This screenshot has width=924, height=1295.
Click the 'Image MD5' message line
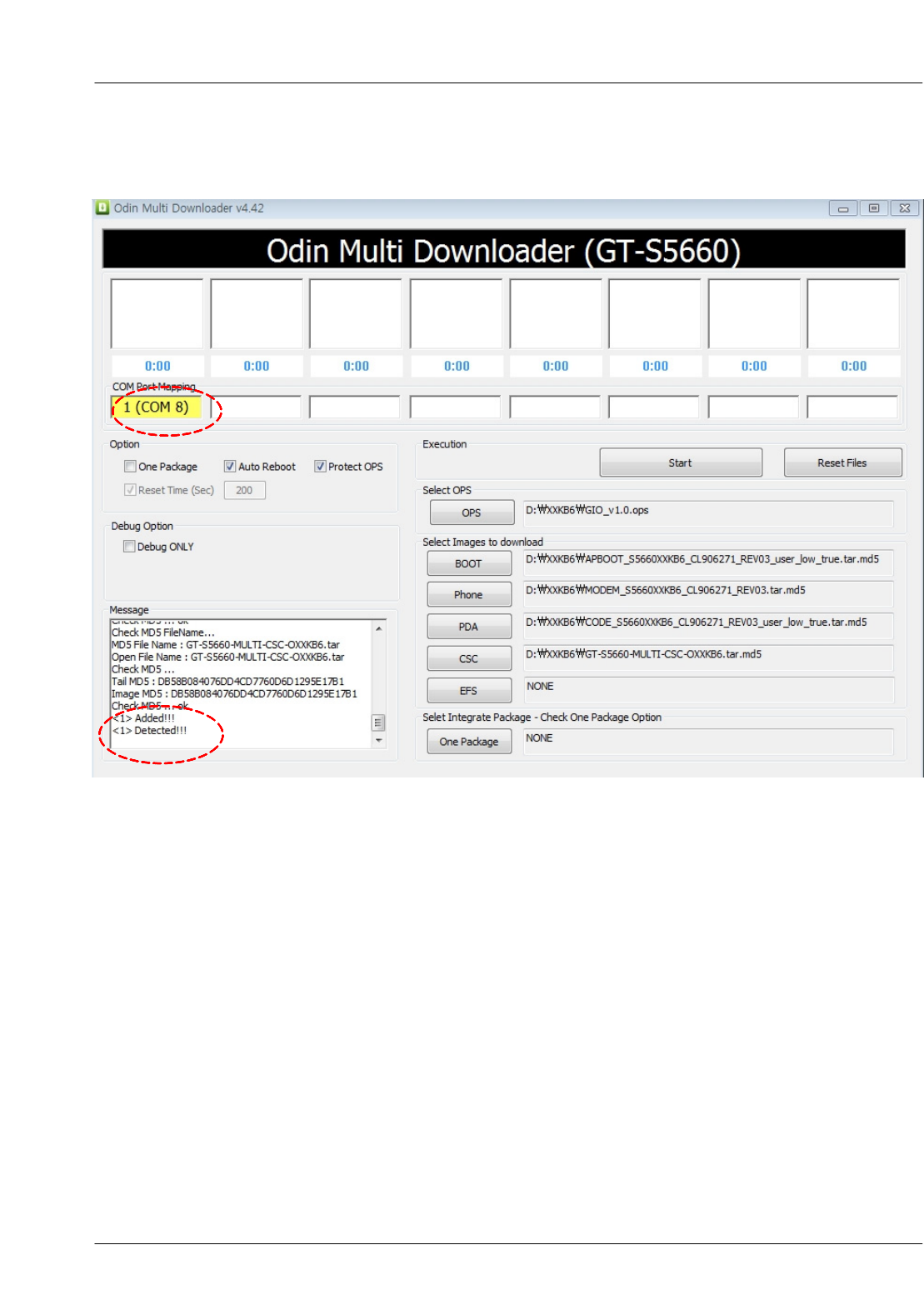pos(234,694)
